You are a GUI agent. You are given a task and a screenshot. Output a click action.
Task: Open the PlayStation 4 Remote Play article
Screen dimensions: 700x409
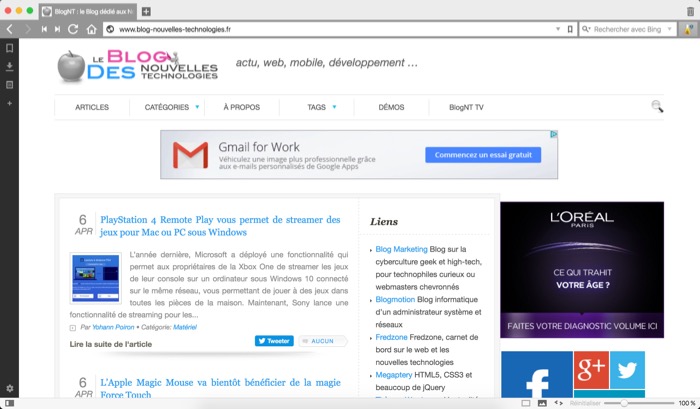click(x=220, y=226)
